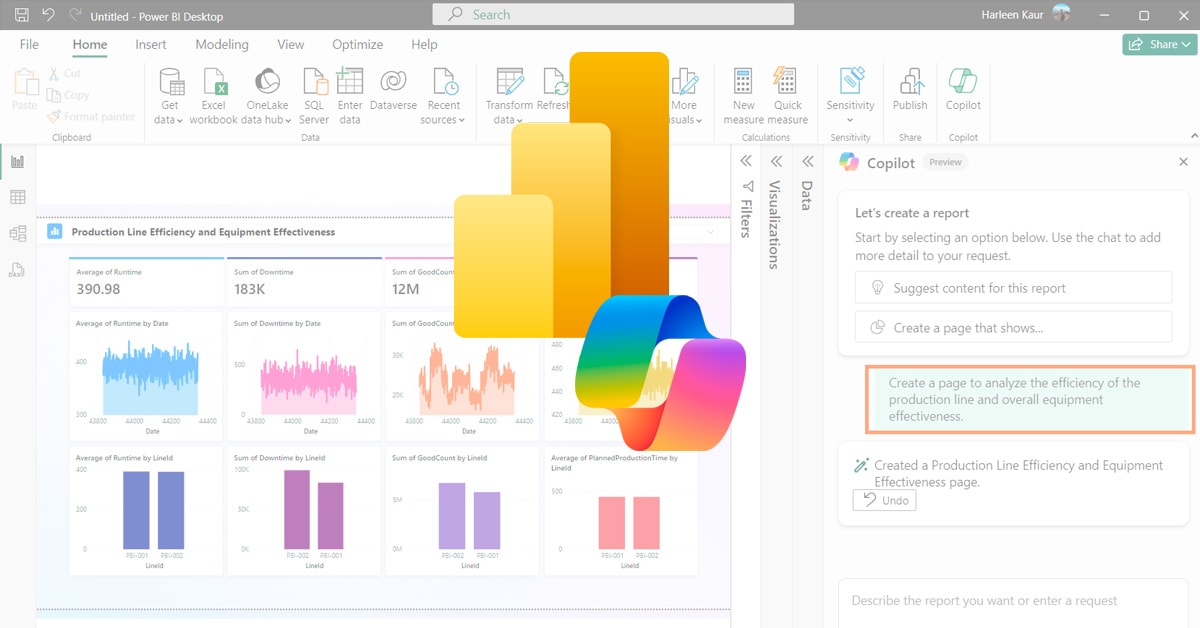Expand the Get data dropdown arrow
Screen dimensions: 1200x628
pyautogui.click(x=180, y=121)
